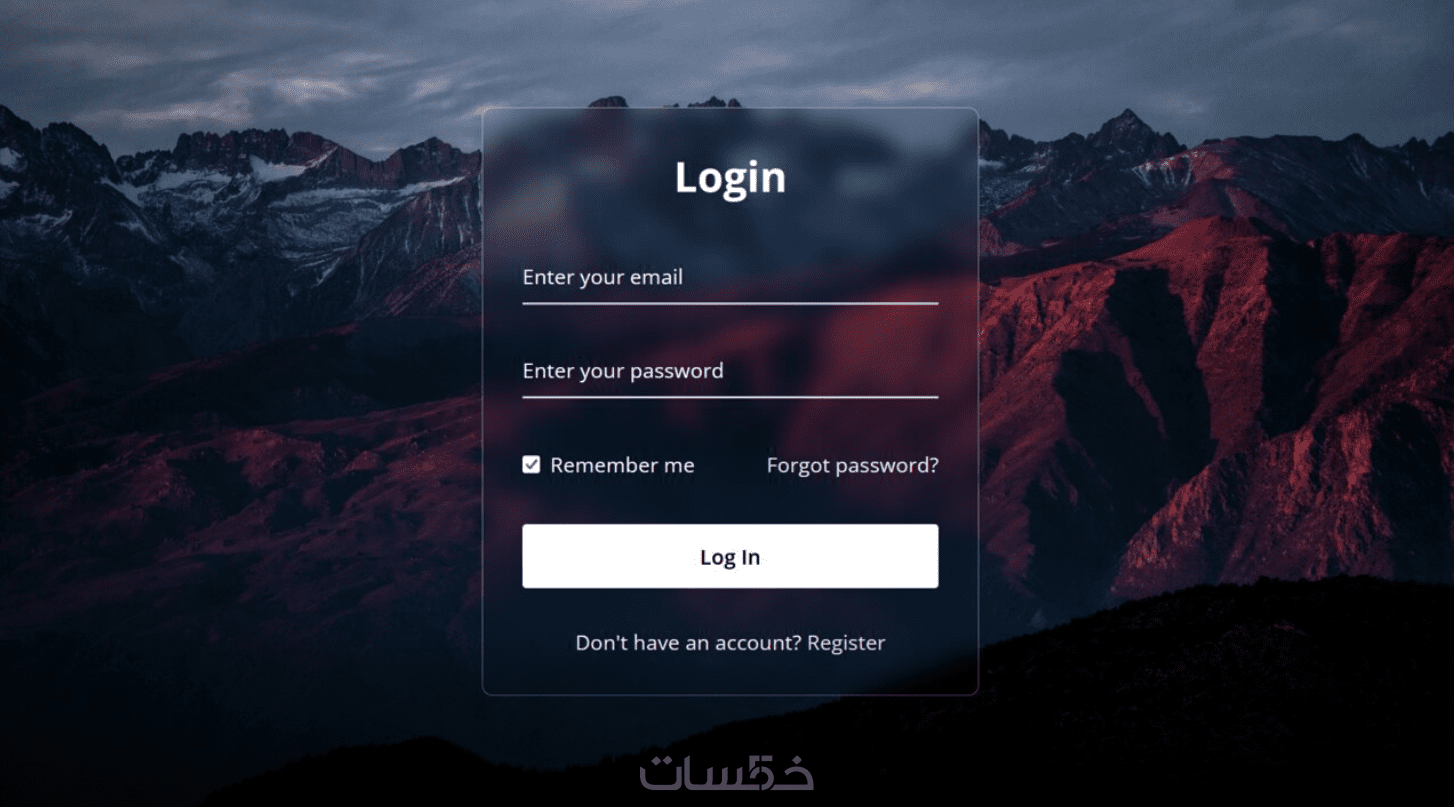Click the 'Don't have an account?' text
Viewport: 1454px width, 807px height.
pos(688,642)
